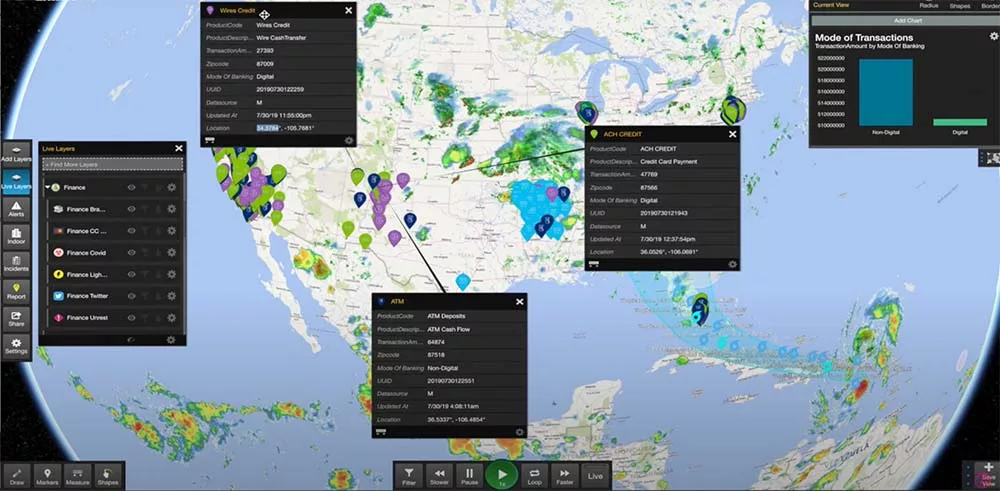This screenshot has height=491, width=1000.
Task: Open the Indoor sidebar tool
Action: 16,236
